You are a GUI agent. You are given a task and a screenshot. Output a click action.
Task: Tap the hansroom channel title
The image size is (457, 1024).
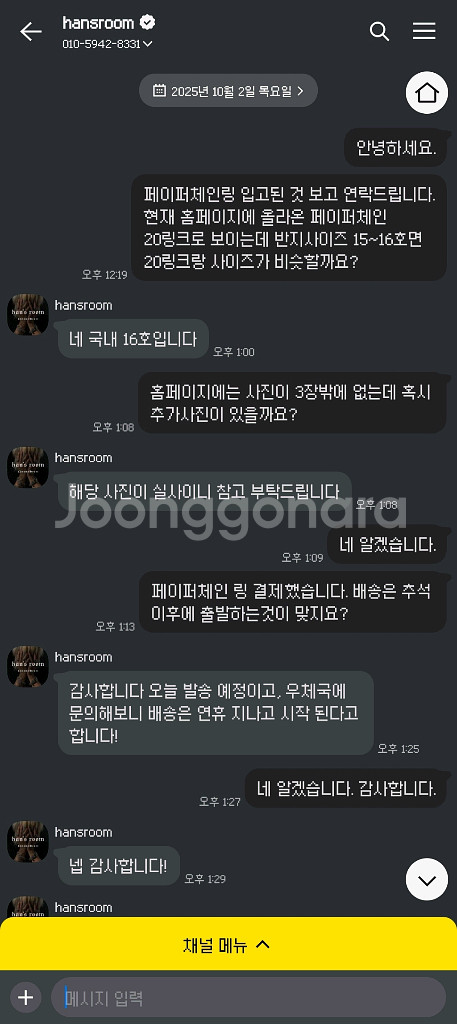[x=98, y=23]
